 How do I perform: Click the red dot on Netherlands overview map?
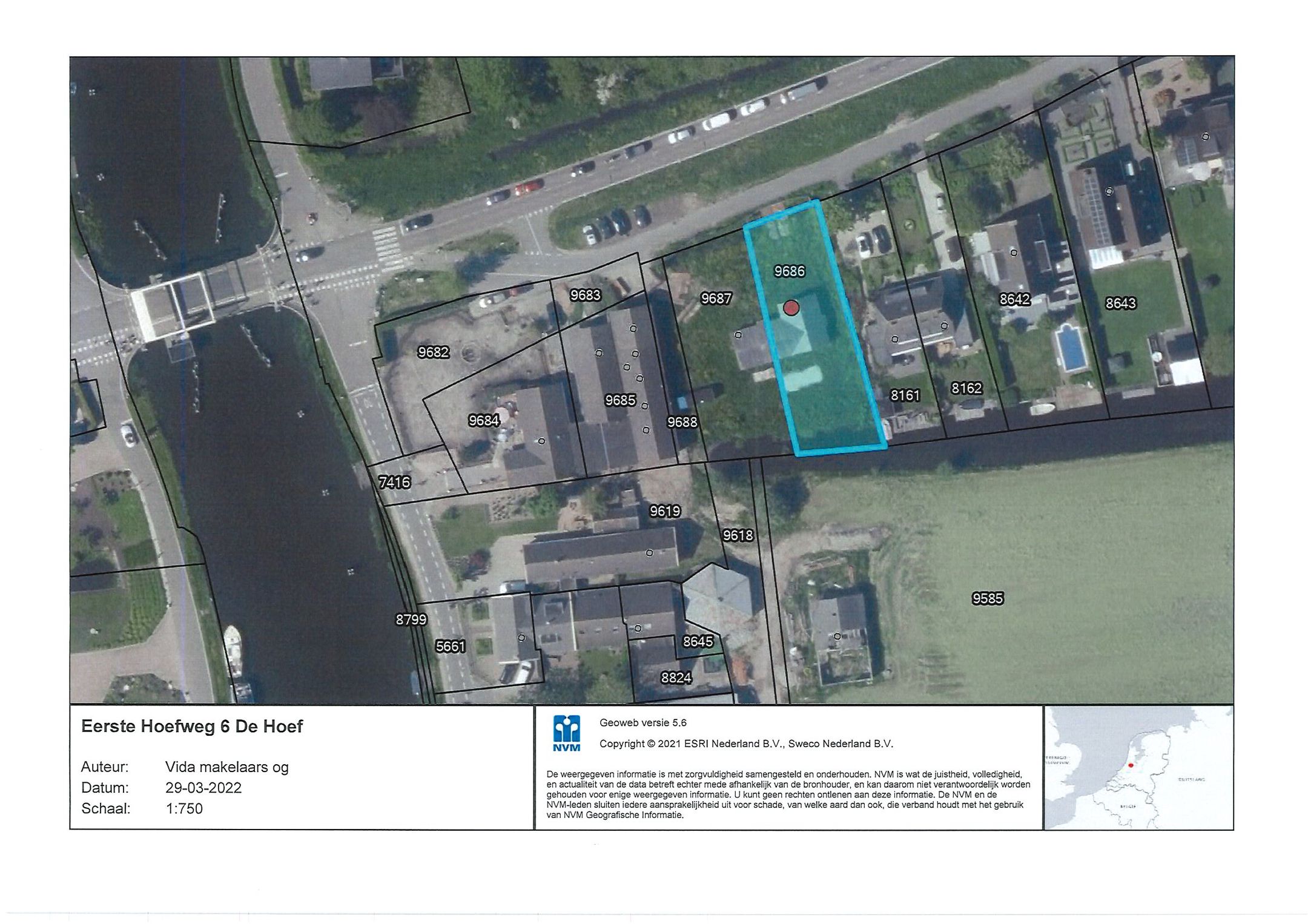click(1131, 765)
